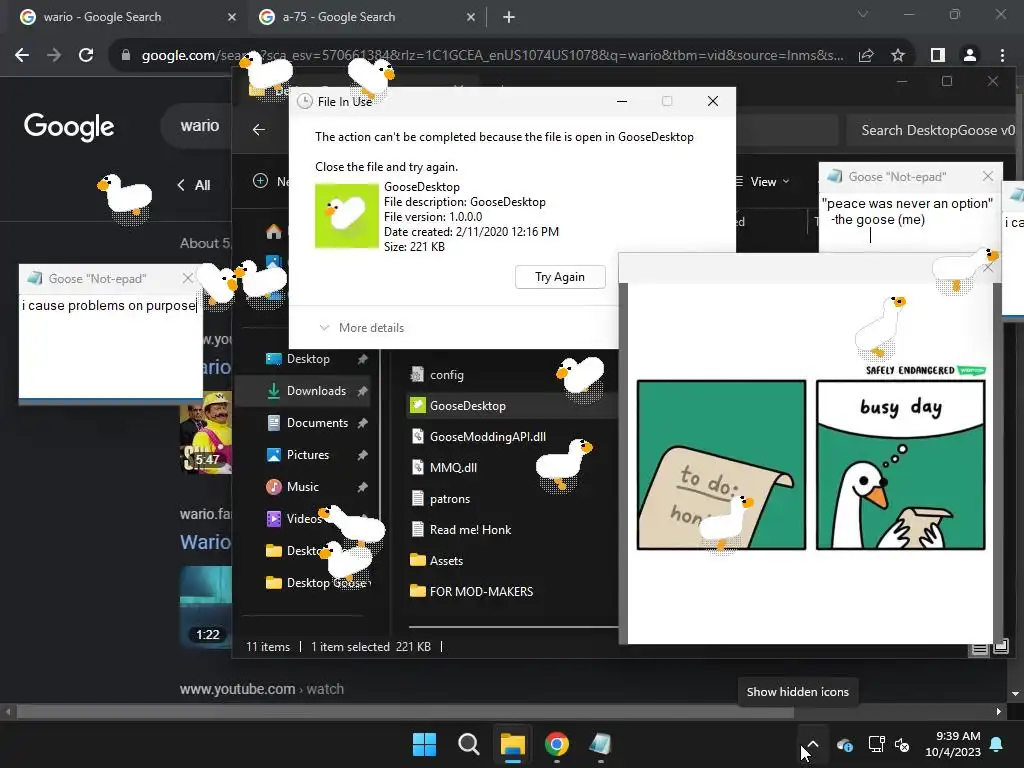
Task: Select the patrons file
Action: pyautogui.click(x=440, y=499)
